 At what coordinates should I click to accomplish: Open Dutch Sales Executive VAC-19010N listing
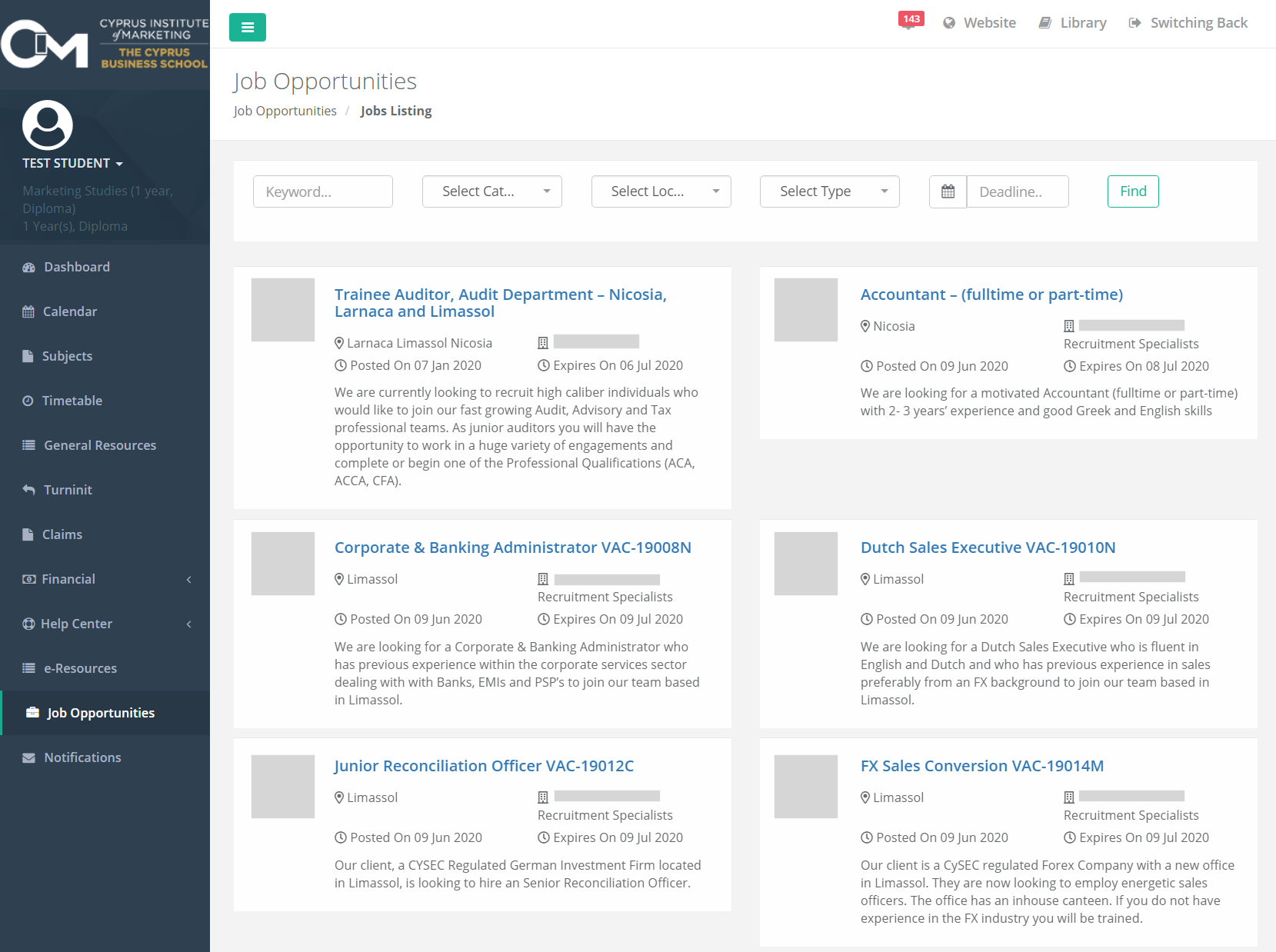click(x=988, y=548)
